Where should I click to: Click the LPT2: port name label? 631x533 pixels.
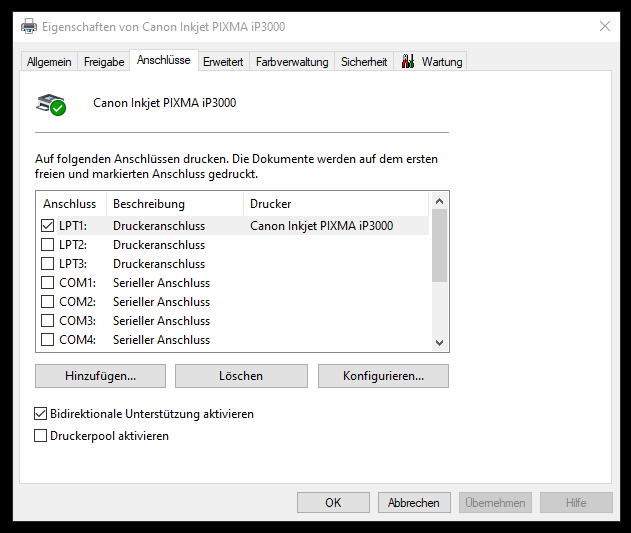pos(73,245)
